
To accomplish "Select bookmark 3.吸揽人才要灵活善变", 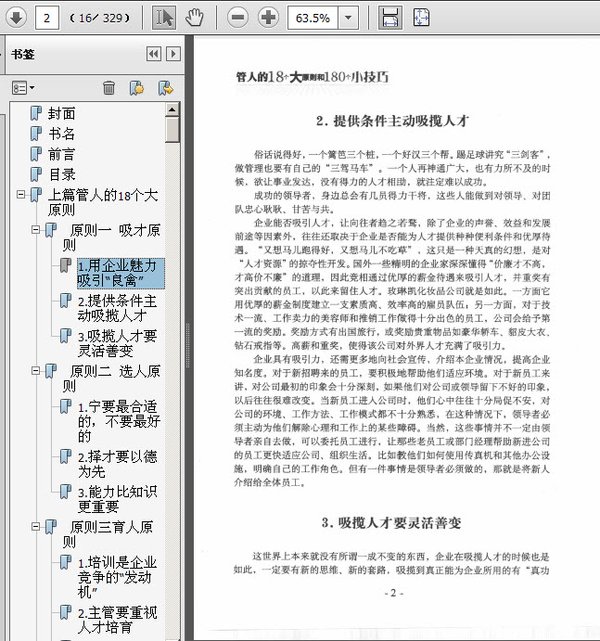I will (x=117, y=344).
